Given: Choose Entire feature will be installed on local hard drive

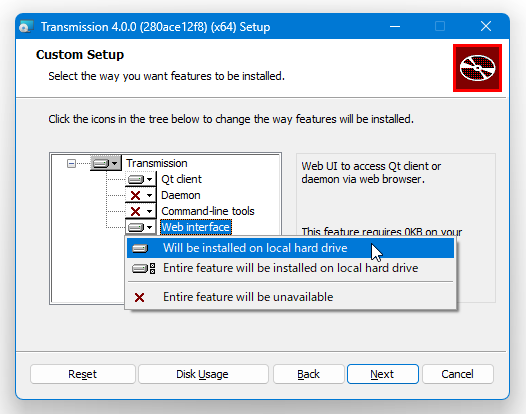Looking at the screenshot, I should click(x=291, y=268).
